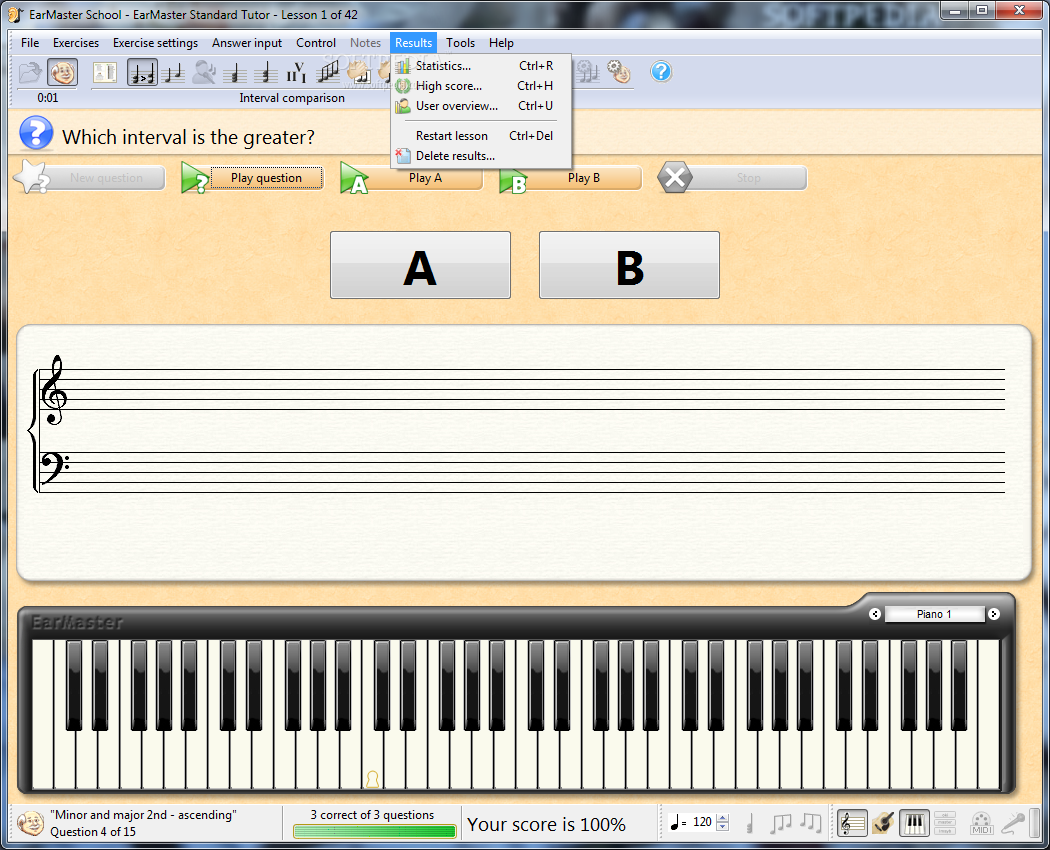Toggle the tutor face toolbar icon
1050x850 pixels.
[62, 72]
